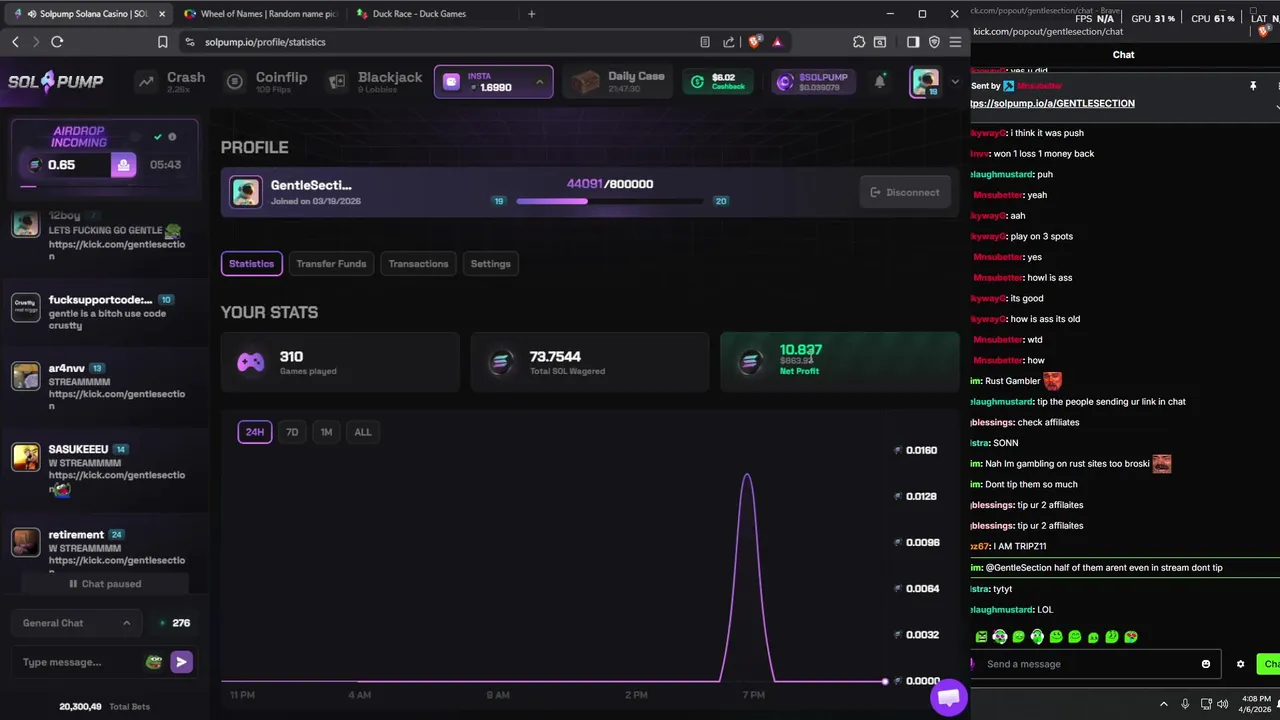Select the 7D chart range
Image resolution: width=1280 pixels, height=720 pixels.
292,432
